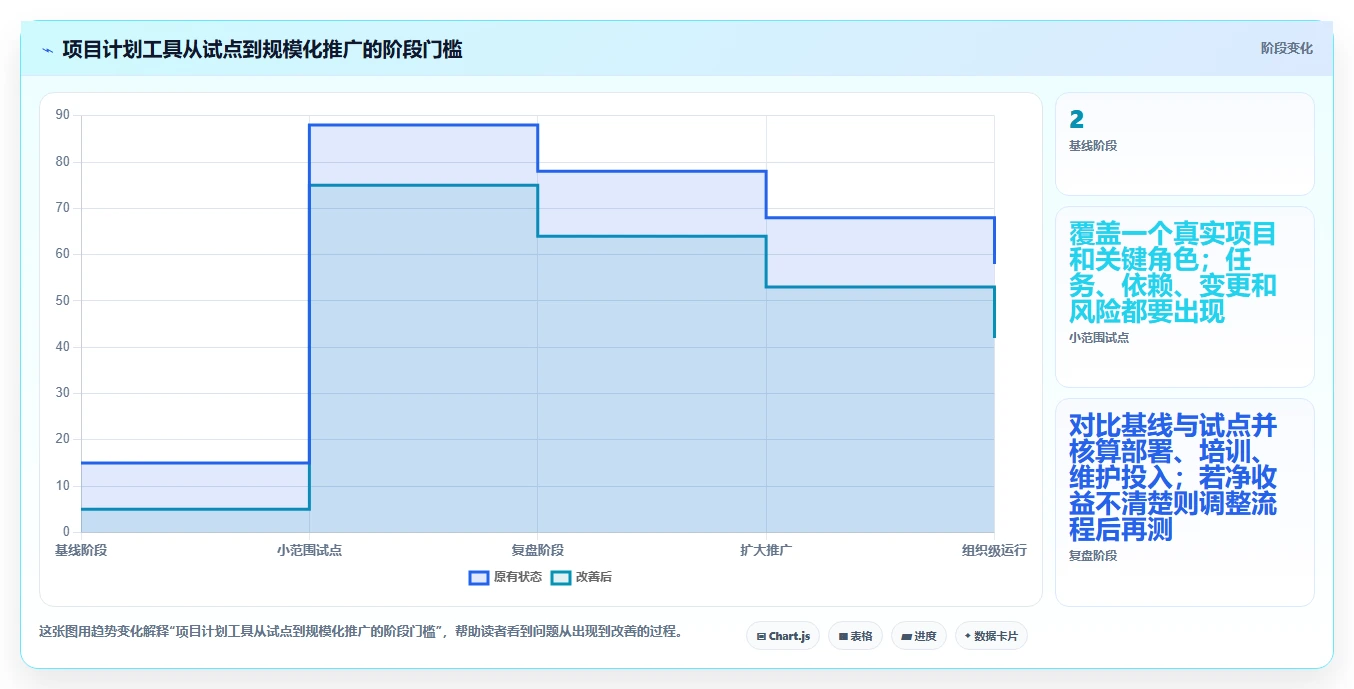Click the 基线阶段 x-axis label
The height and width of the screenshot is (689, 1354).
[x=81, y=550]
